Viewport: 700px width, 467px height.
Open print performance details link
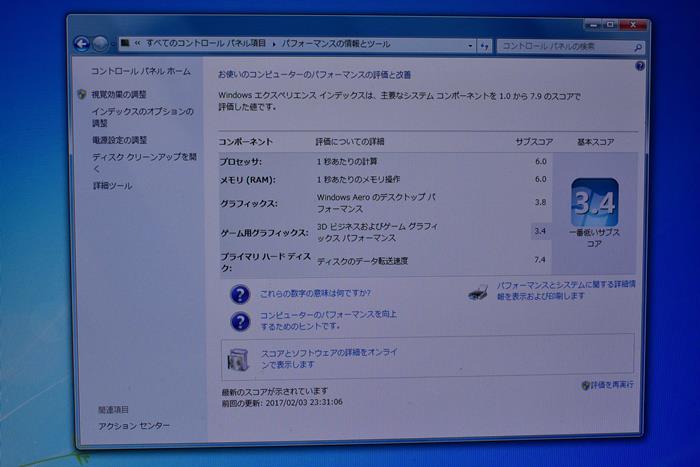click(x=566, y=290)
